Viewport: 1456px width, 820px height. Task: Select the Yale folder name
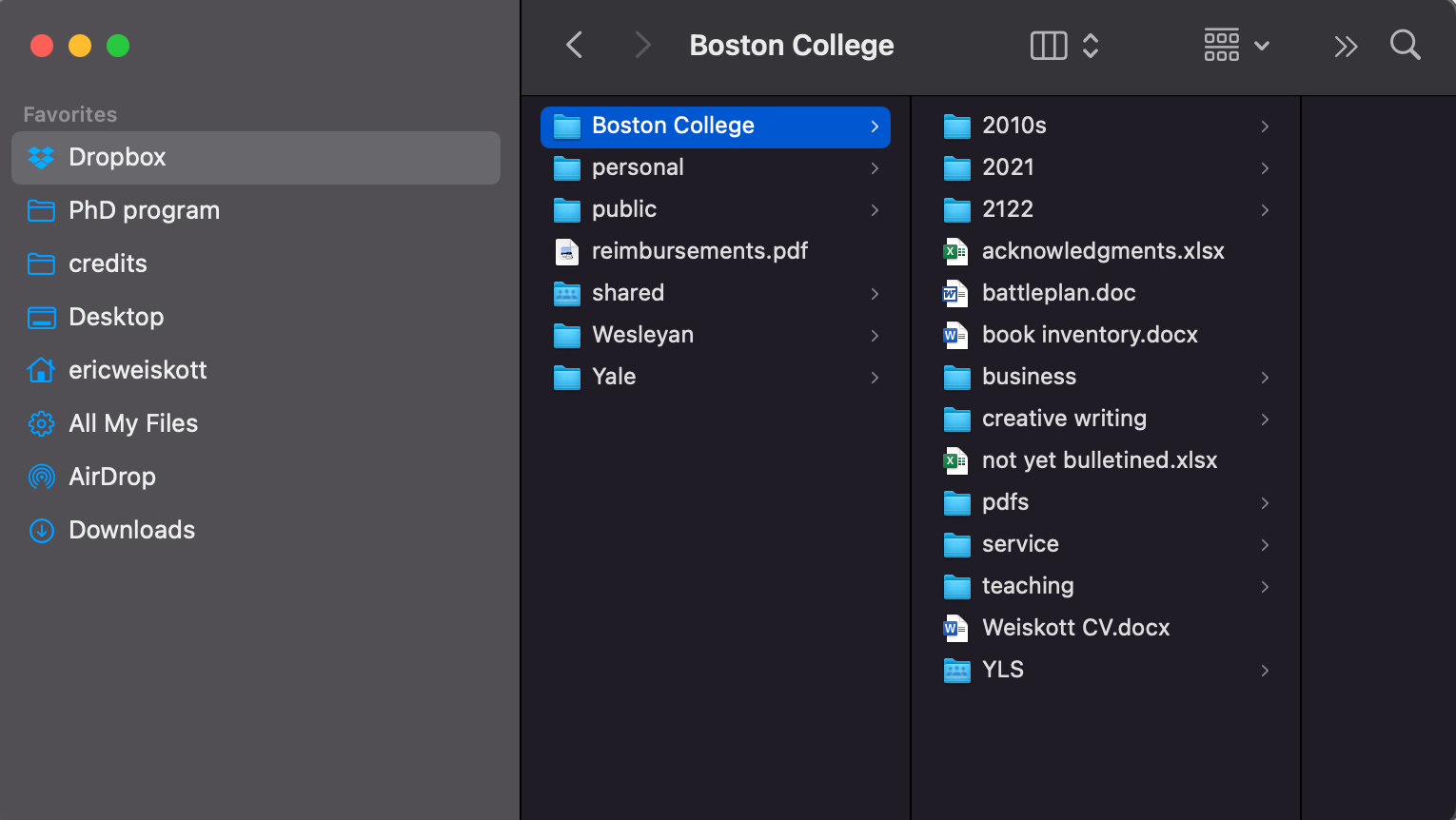(x=614, y=377)
